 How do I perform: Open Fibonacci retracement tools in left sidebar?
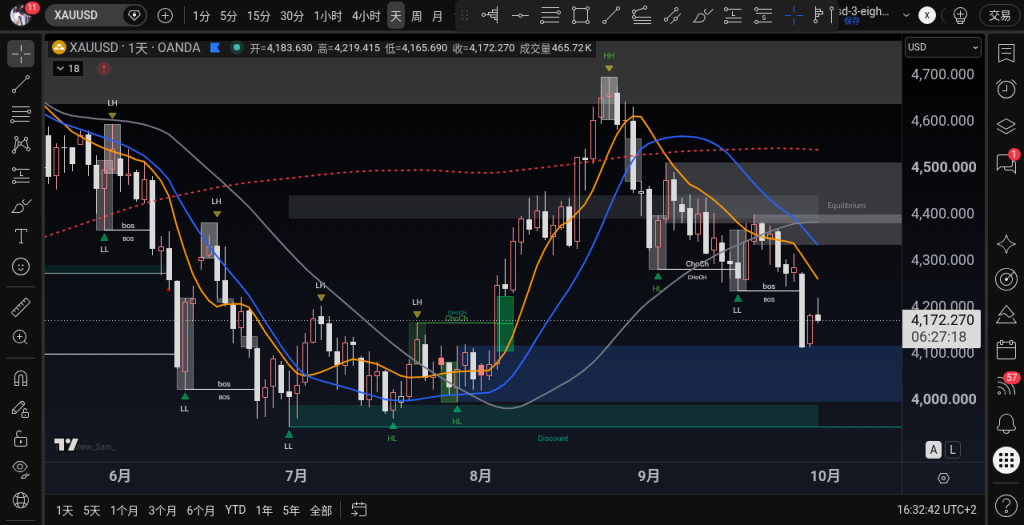tap(21, 114)
